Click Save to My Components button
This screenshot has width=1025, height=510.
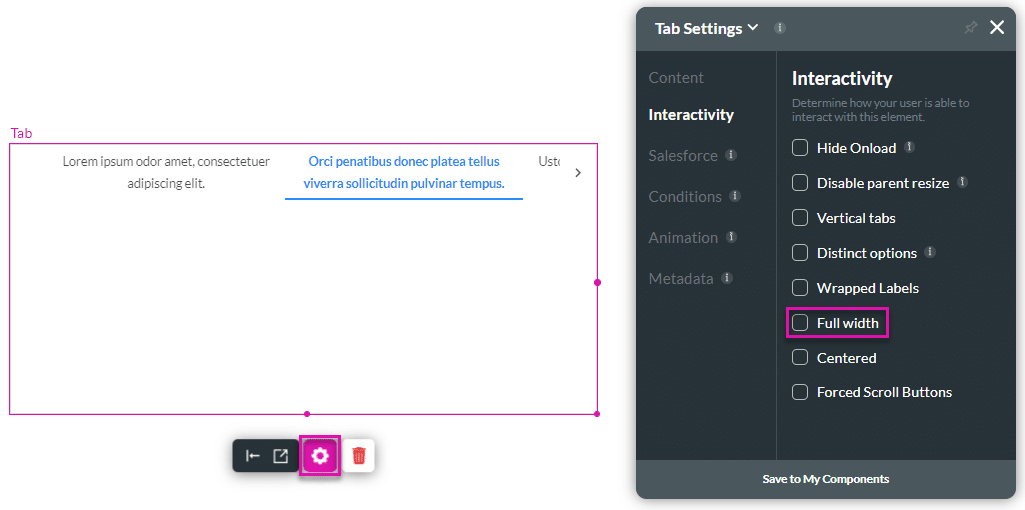tap(825, 479)
